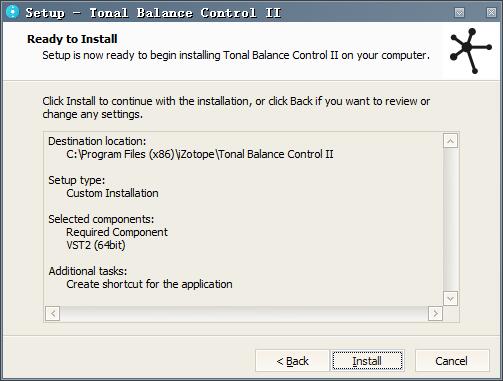Select the VST2 (64bit) component line
Image resolution: width=503 pixels, height=381 pixels.
[x=96, y=245]
